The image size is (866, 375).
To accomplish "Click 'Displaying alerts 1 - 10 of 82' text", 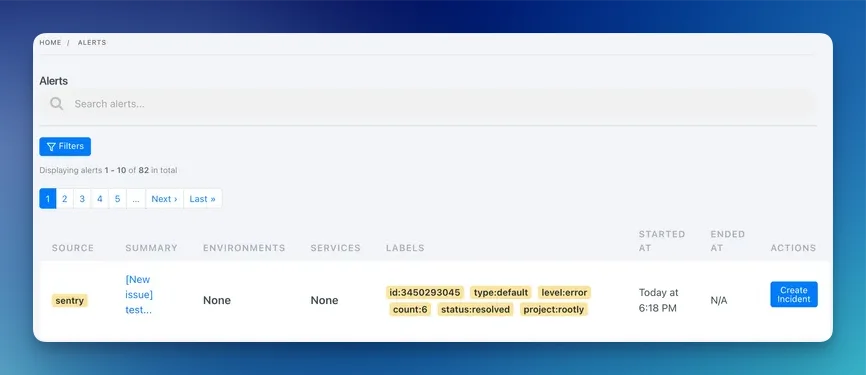I will pos(108,170).
